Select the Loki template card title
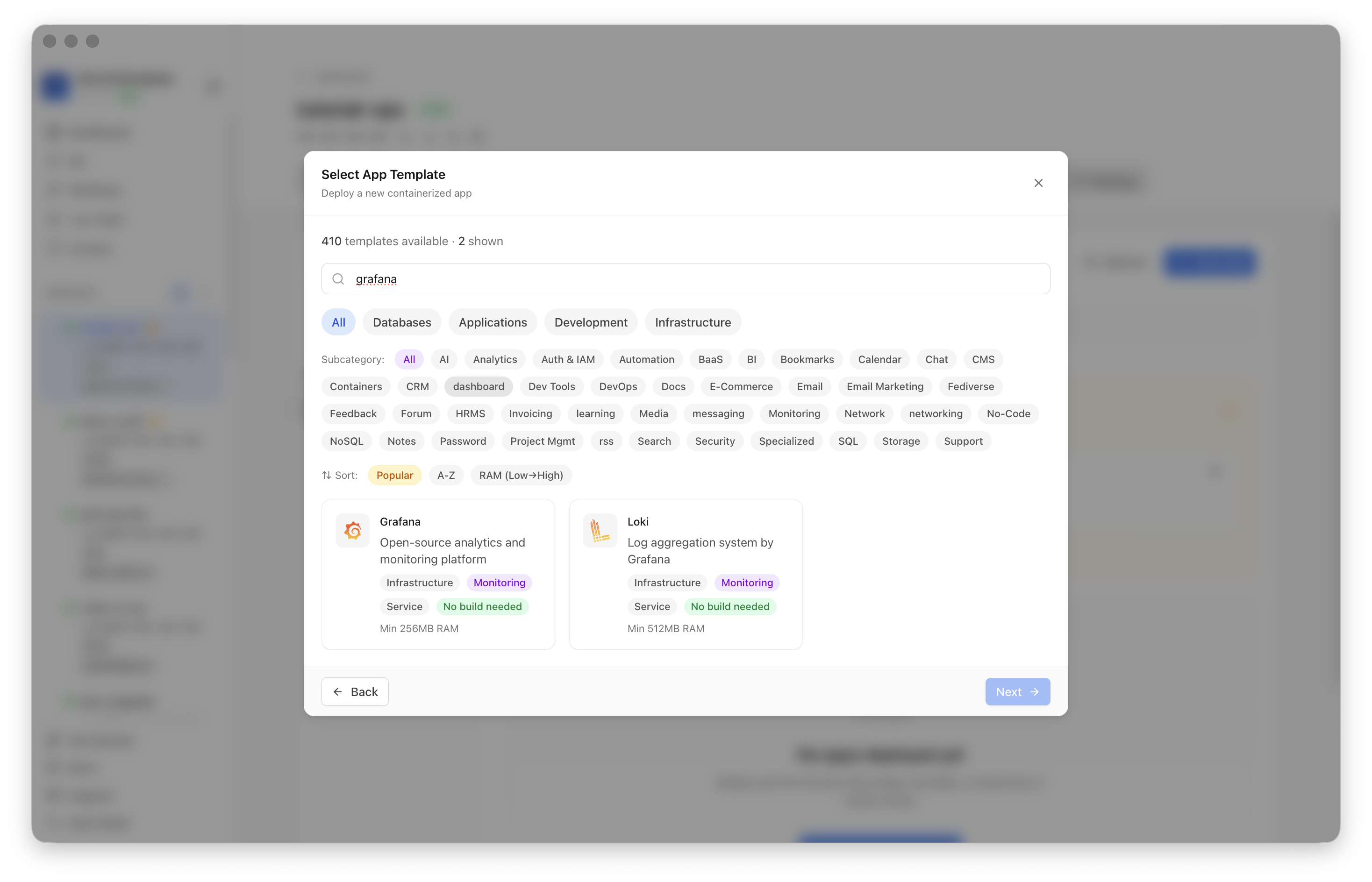The height and width of the screenshot is (882, 1372). point(637,521)
